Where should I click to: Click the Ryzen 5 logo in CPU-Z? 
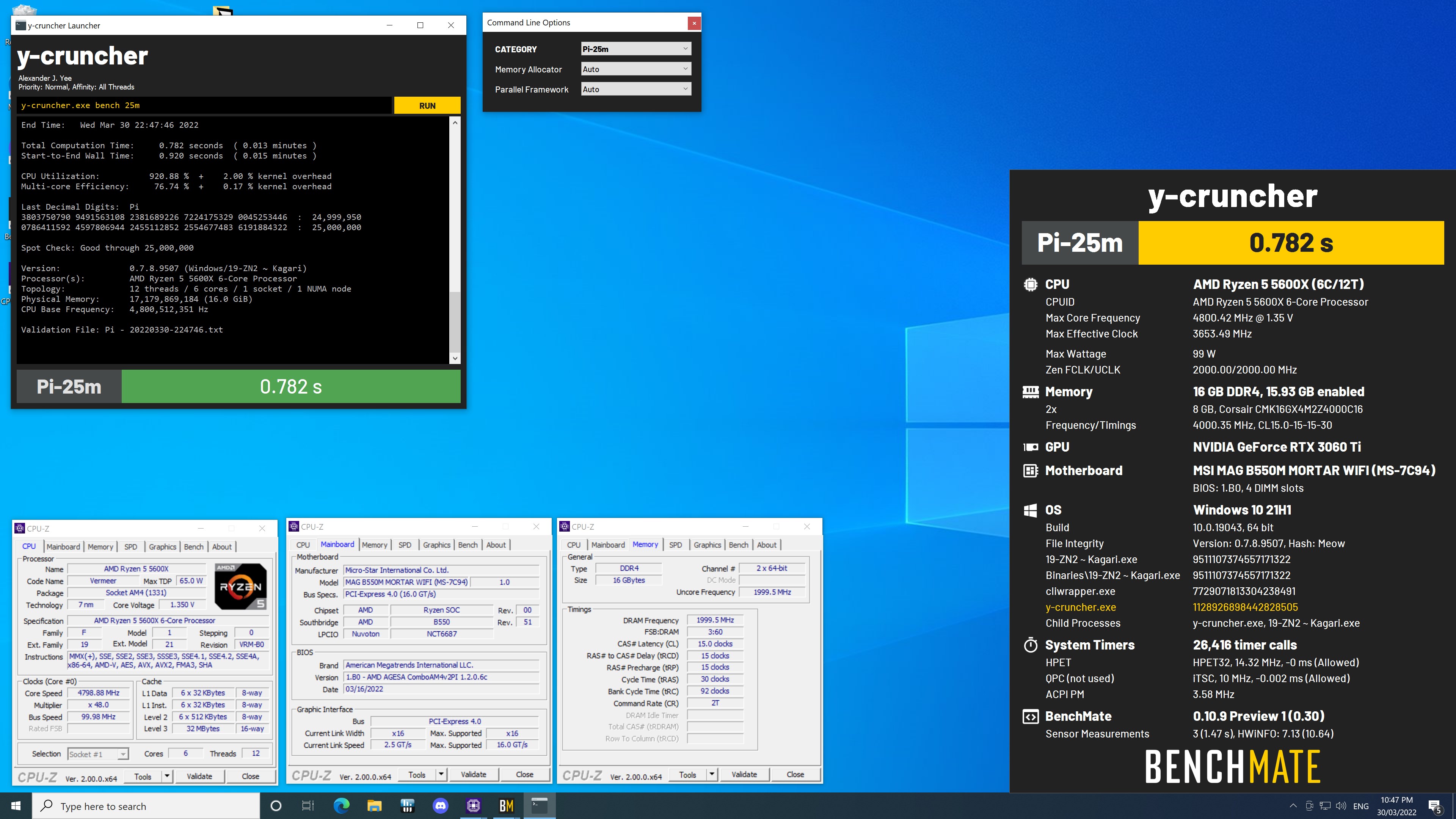coord(240,586)
